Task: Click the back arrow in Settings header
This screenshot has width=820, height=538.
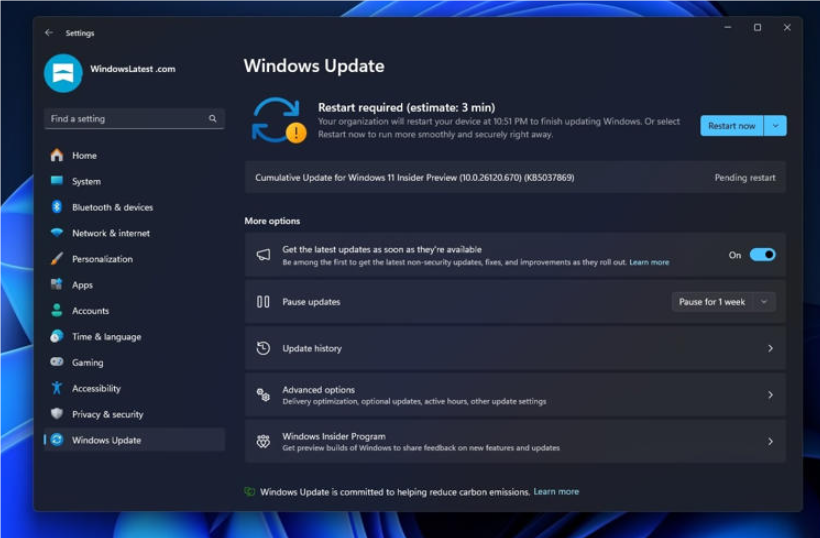Action: tap(49, 33)
